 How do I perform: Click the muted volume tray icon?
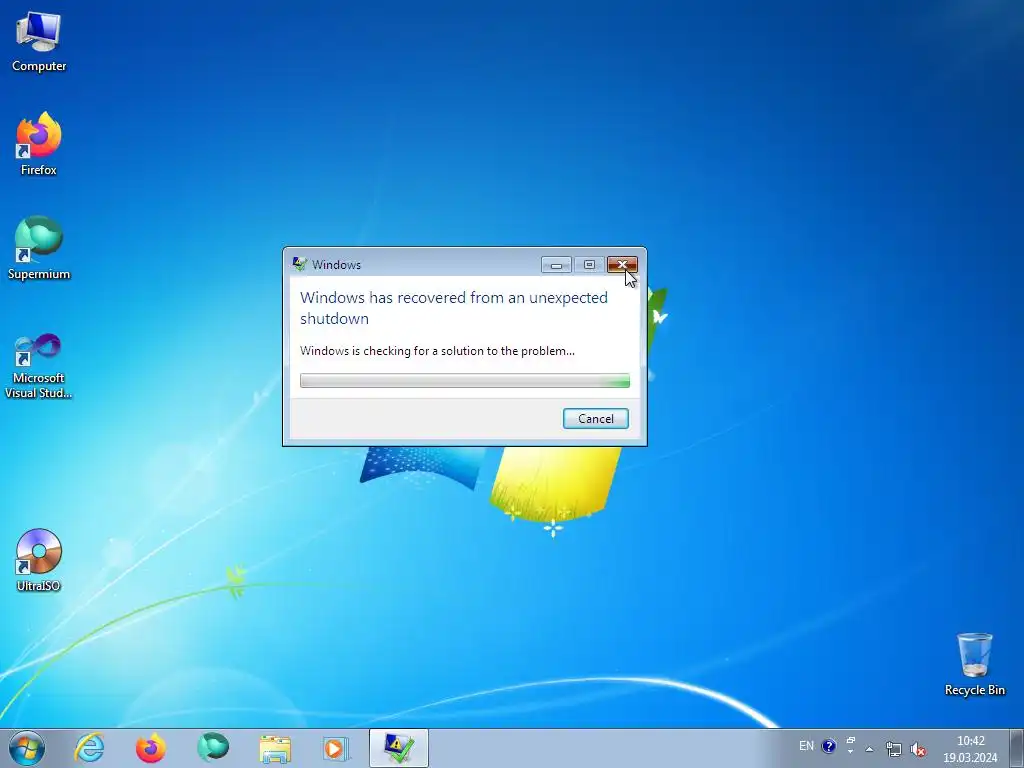pyautogui.click(x=918, y=749)
